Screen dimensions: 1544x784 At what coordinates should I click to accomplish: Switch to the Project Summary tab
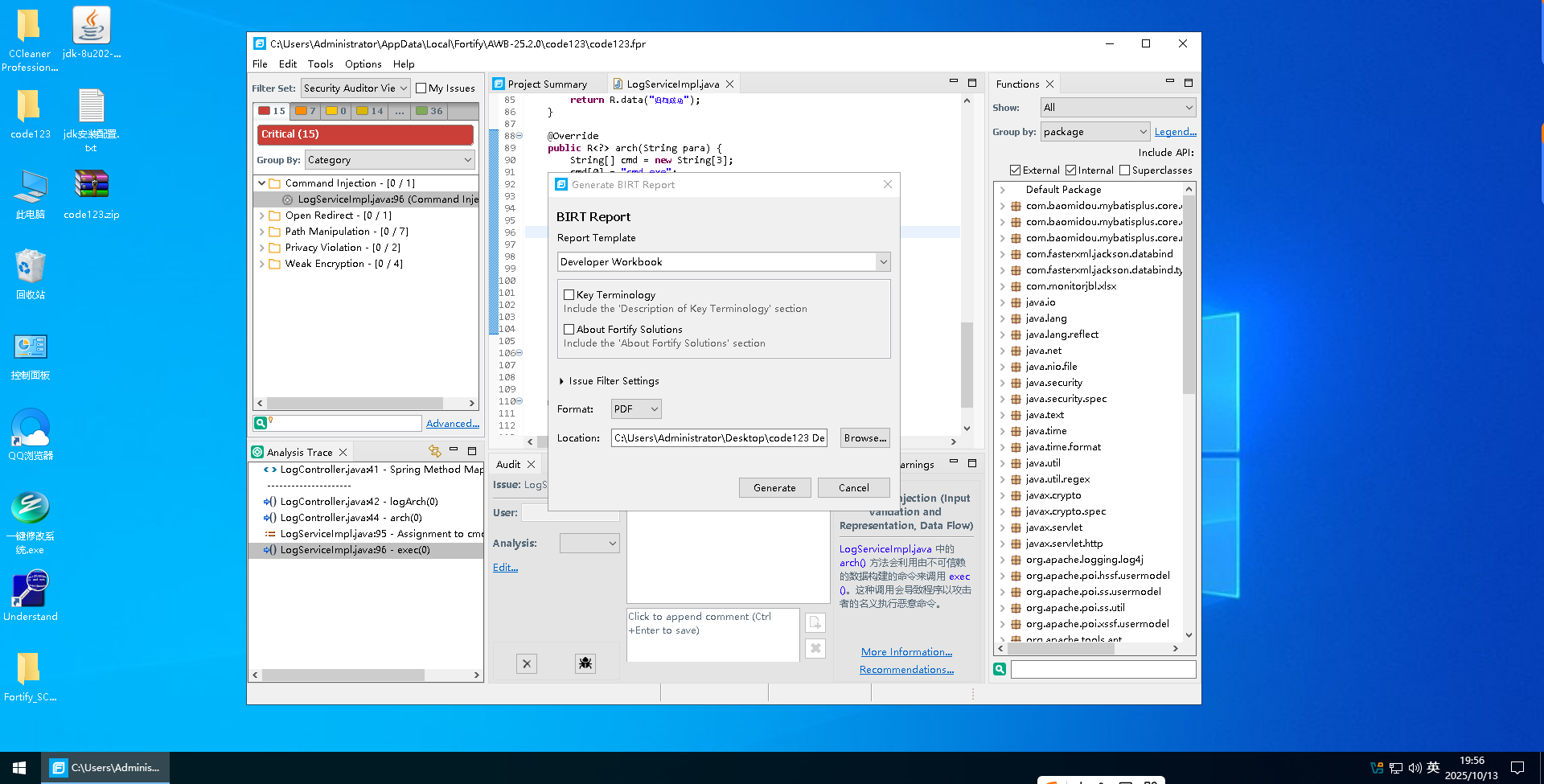547,84
